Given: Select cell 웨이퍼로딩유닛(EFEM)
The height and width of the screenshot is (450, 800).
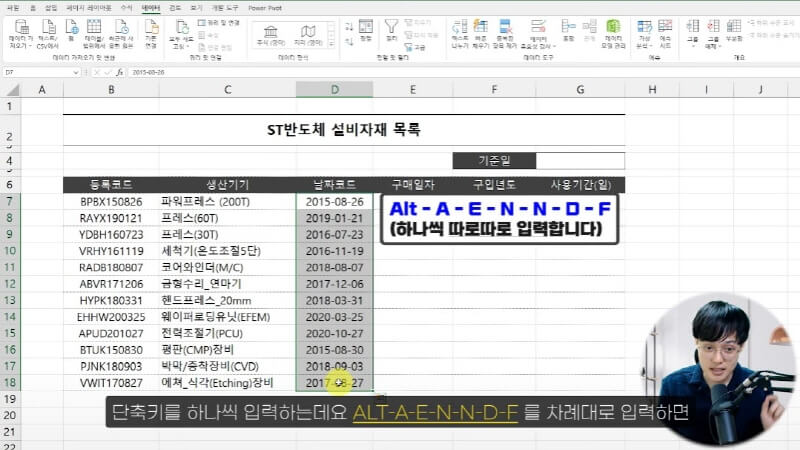Looking at the screenshot, I should [228, 317].
